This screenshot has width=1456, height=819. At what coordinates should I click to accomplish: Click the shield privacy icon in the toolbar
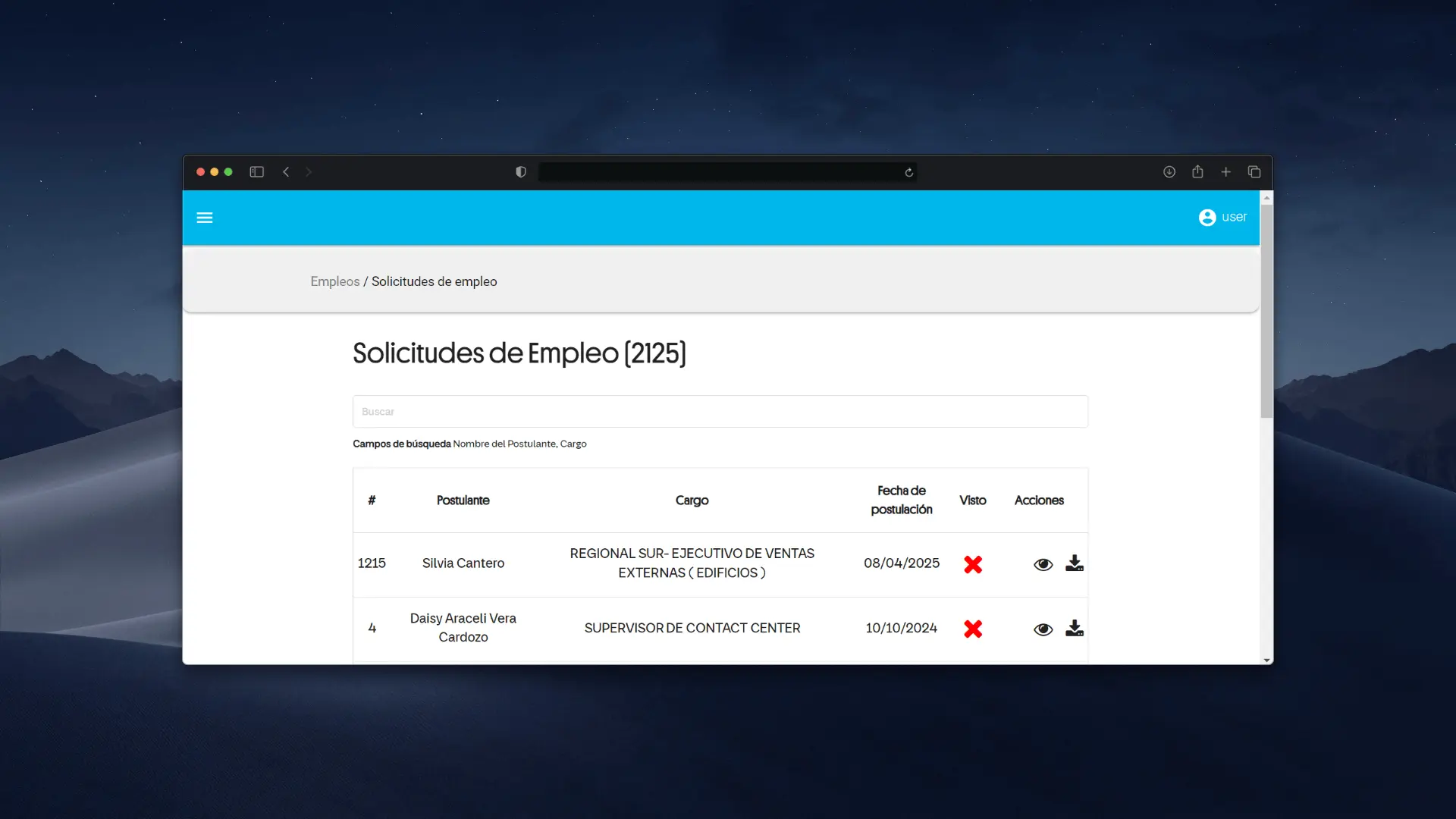520,172
